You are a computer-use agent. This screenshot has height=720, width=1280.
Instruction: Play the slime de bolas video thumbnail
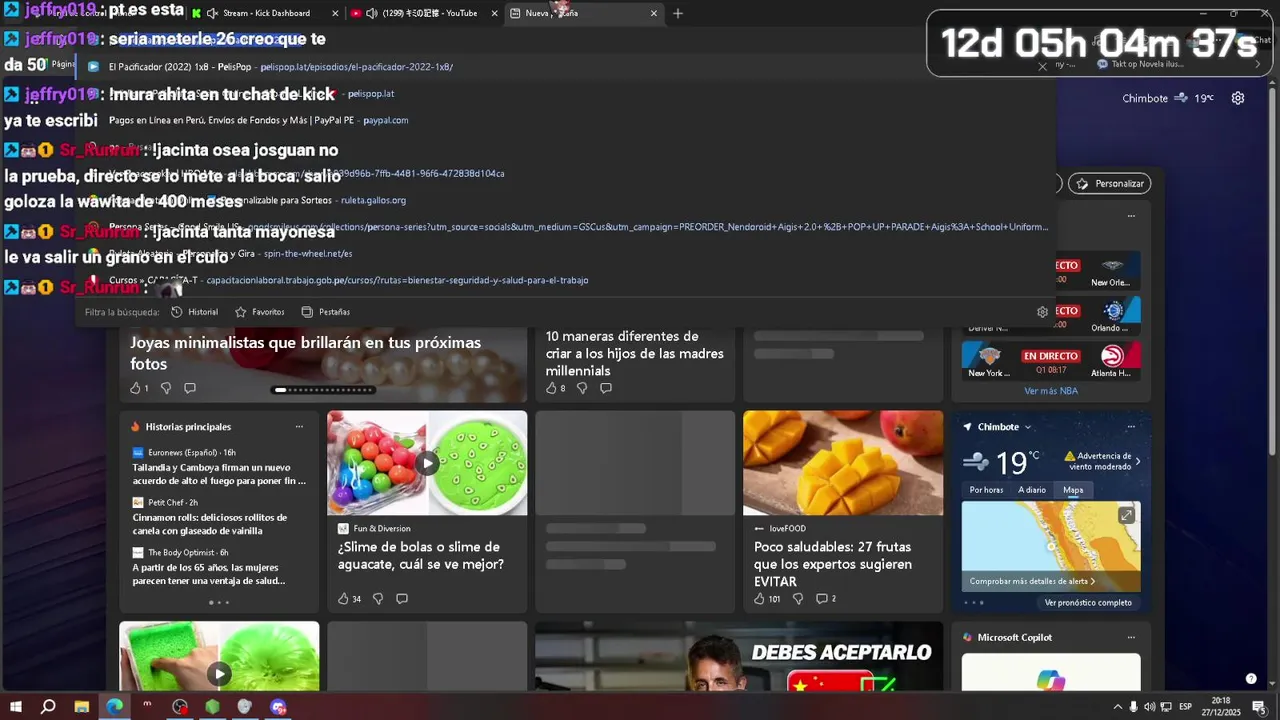tap(427, 463)
